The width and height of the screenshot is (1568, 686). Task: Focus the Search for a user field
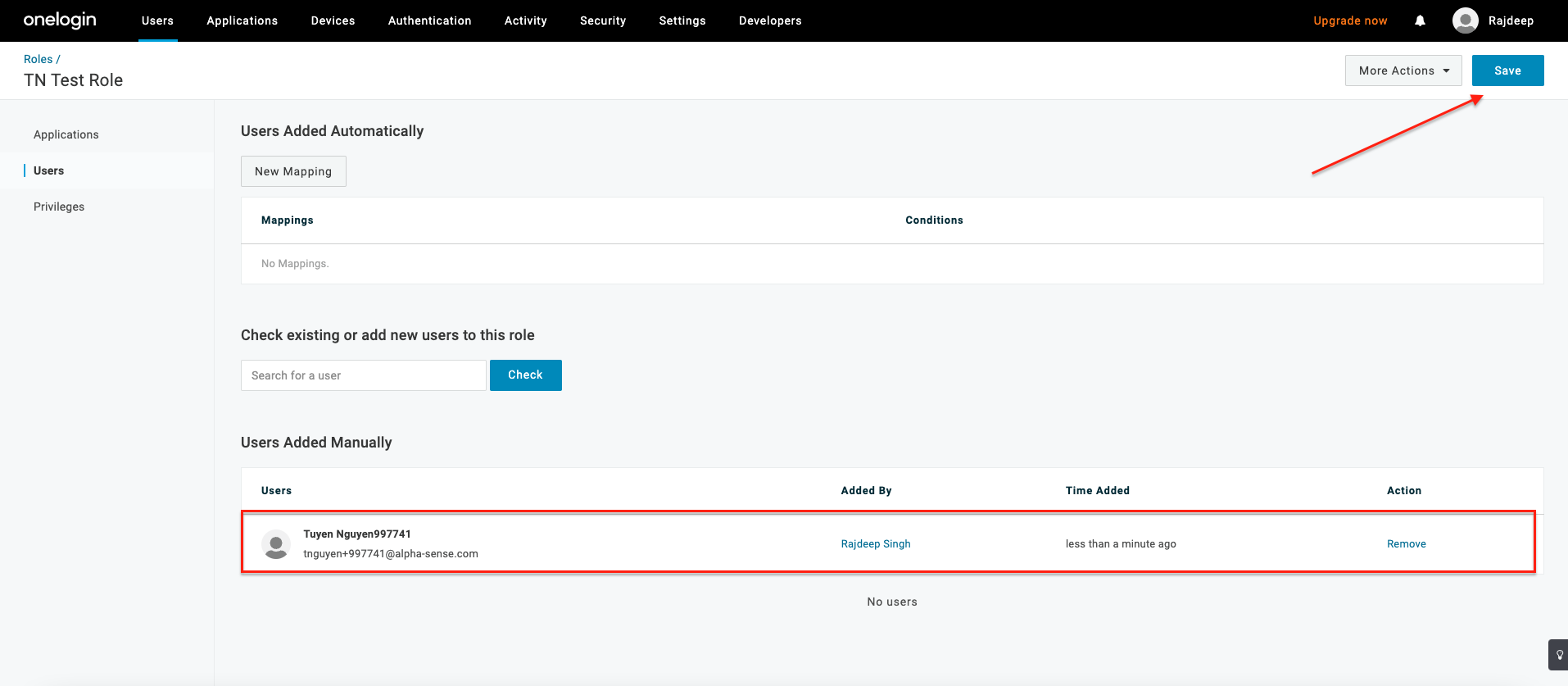(363, 375)
